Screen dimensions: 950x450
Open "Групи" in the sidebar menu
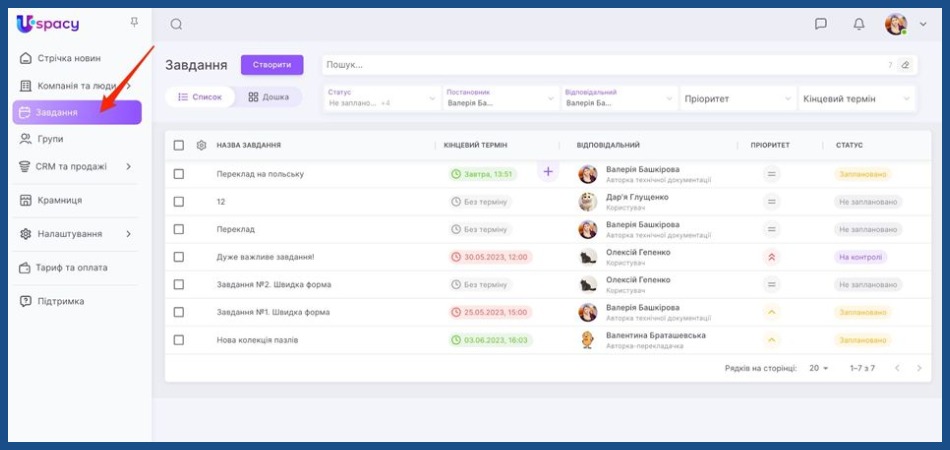50,139
